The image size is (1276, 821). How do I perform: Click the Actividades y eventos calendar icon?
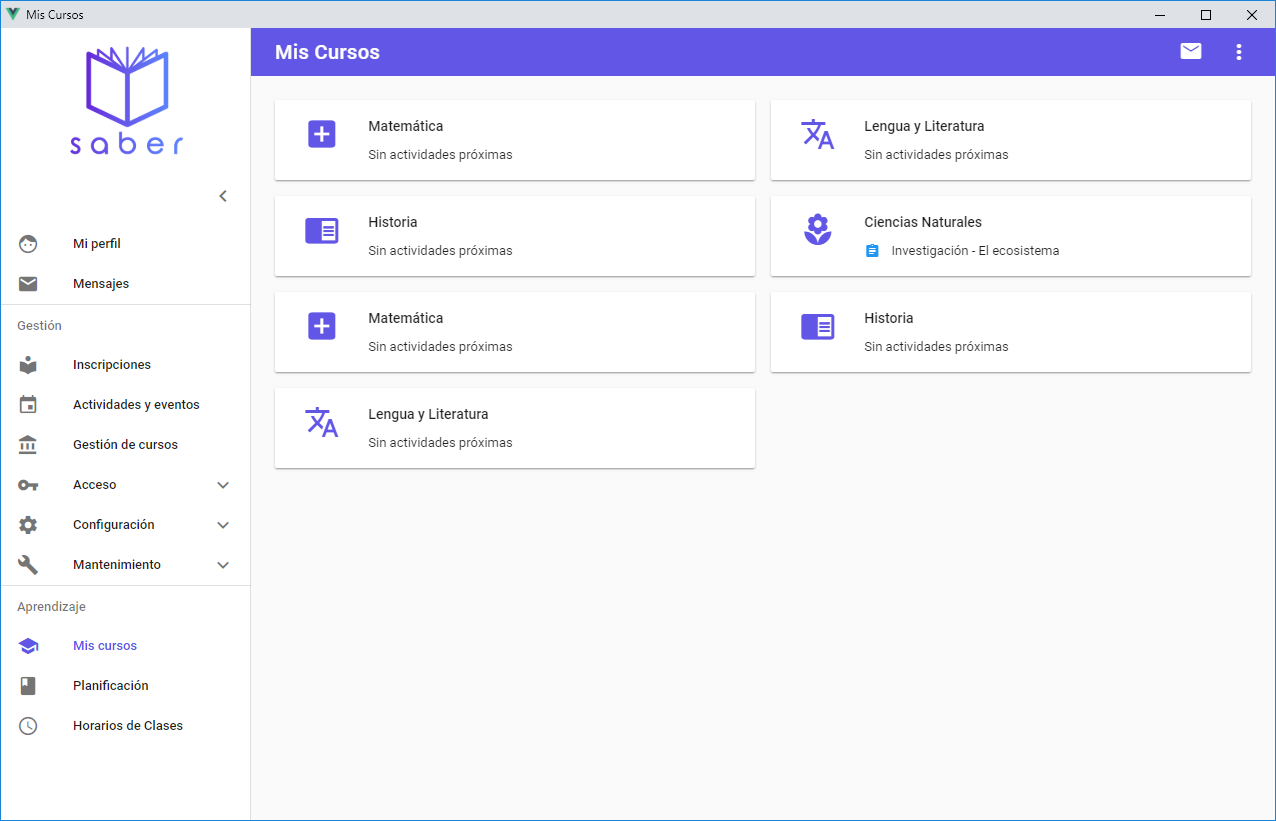28,405
